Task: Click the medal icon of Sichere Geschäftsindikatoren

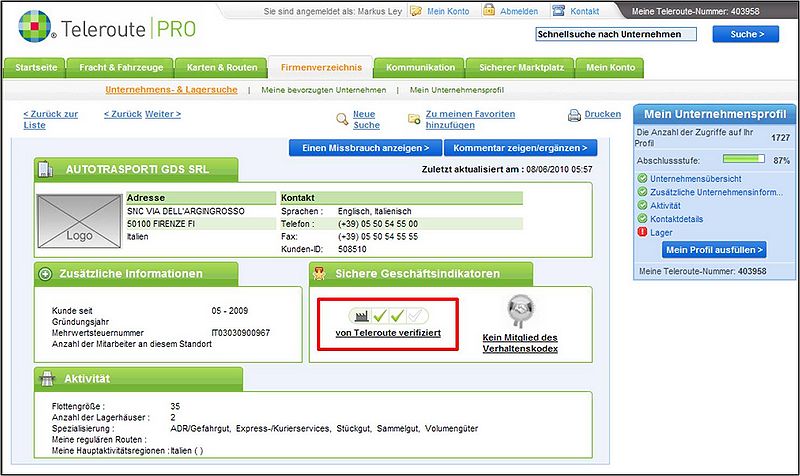Action: point(319,273)
